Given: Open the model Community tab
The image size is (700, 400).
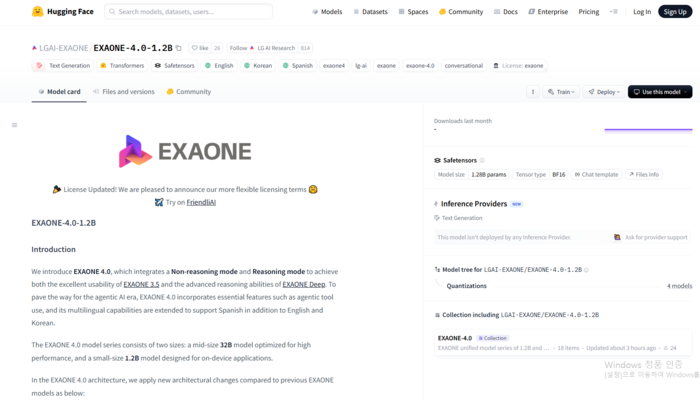Looking at the screenshot, I should pyautogui.click(x=188, y=92).
